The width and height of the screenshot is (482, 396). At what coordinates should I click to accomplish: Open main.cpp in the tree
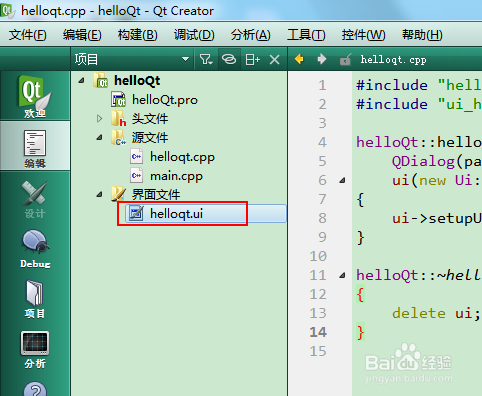(x=176, y=176)
